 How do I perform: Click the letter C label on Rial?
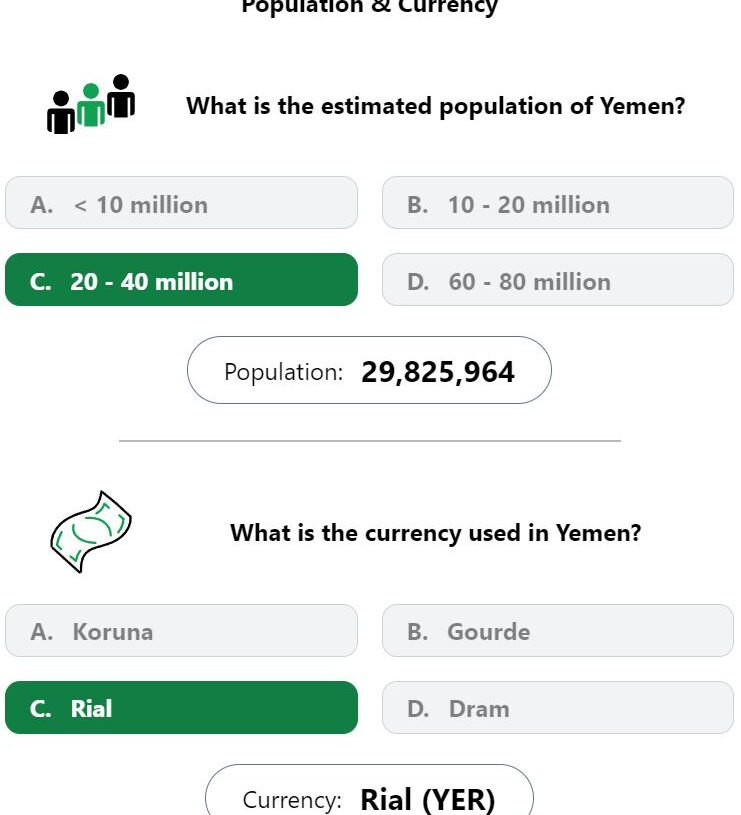point(41,709)
